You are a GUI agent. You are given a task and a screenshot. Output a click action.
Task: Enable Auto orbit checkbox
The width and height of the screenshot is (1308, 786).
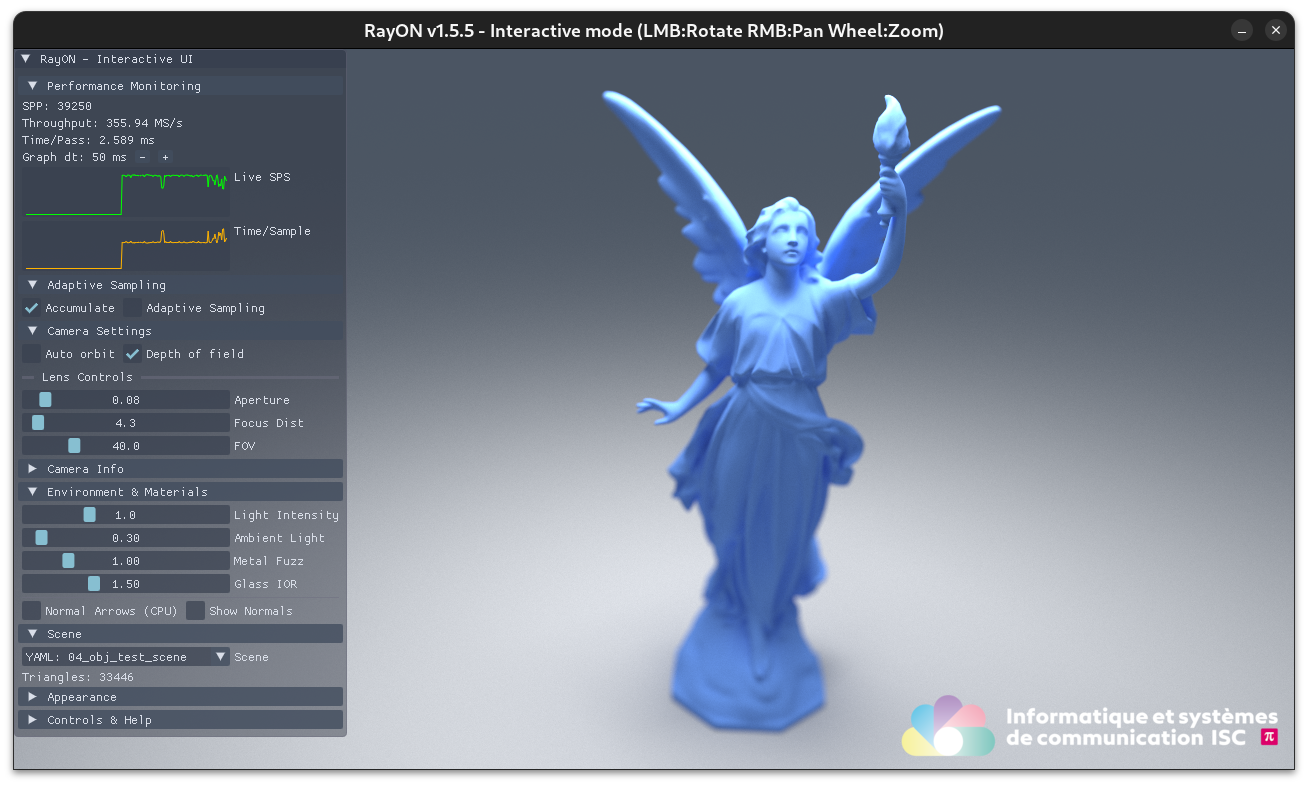coord(32,354)
